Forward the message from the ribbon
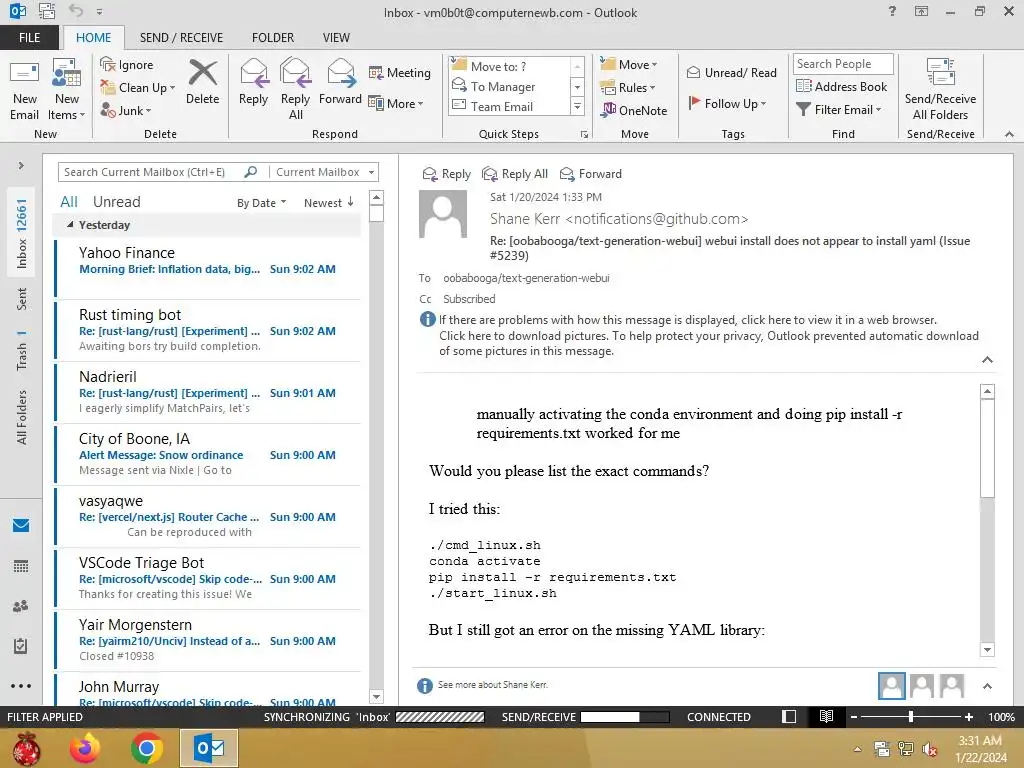 [340, 82]
